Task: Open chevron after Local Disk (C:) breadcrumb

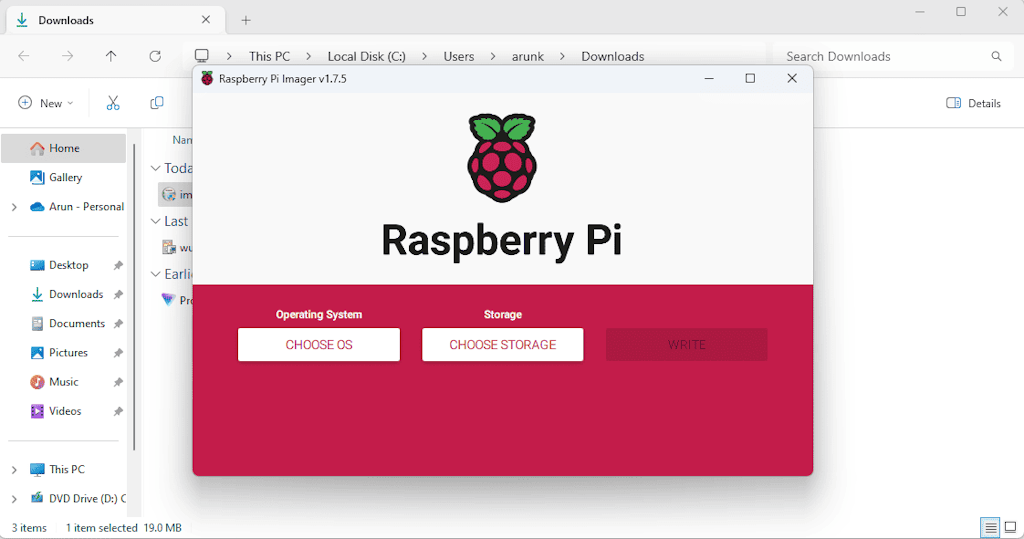Action: 424,56
